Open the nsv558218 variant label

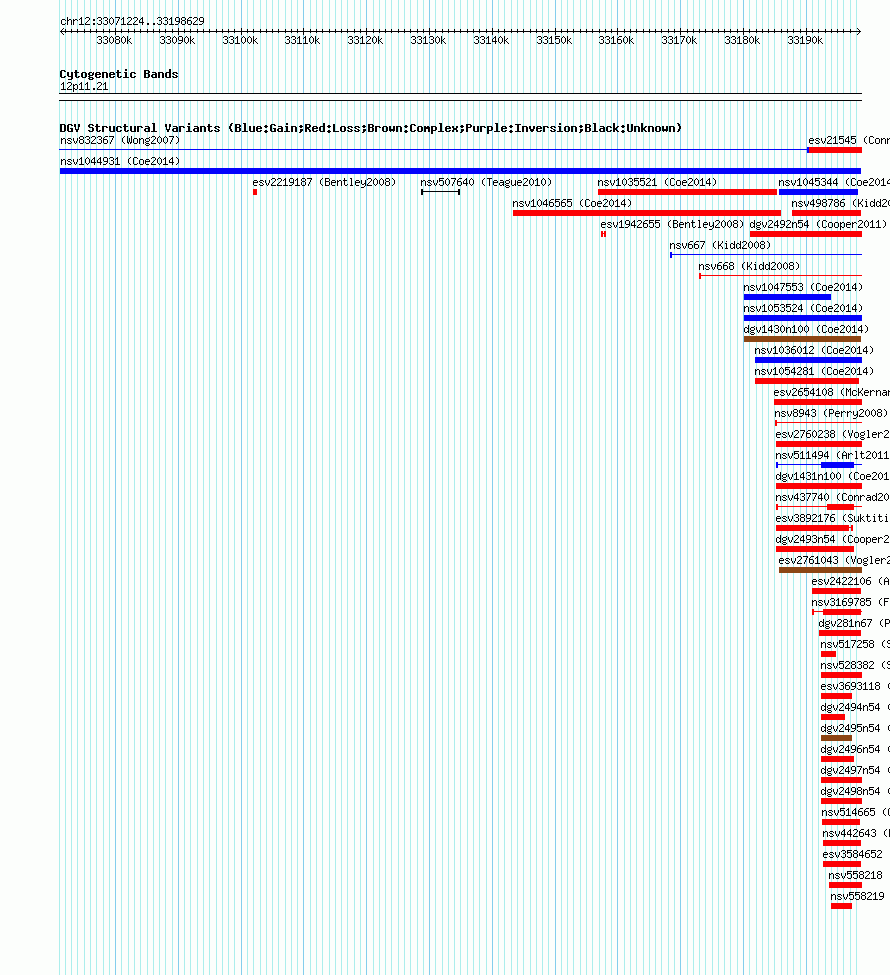click(856, 876)
